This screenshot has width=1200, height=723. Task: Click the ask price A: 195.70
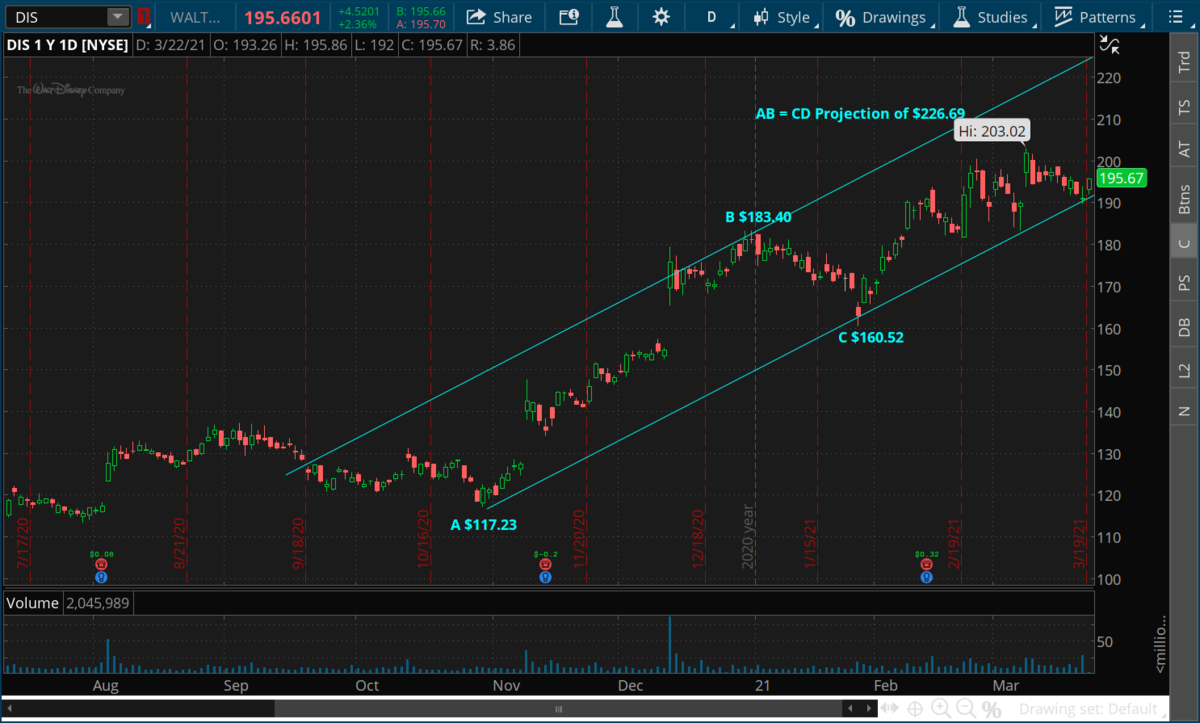(x=419, y=24)
